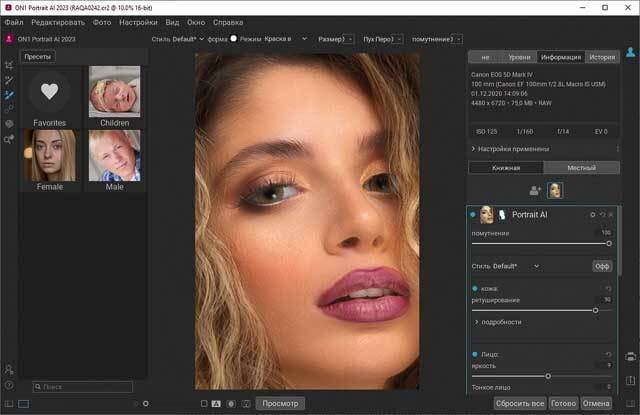Reset the Portrait AI panel with undo arrow
This screenshot has width=640, height=415.
pos(602,215)
